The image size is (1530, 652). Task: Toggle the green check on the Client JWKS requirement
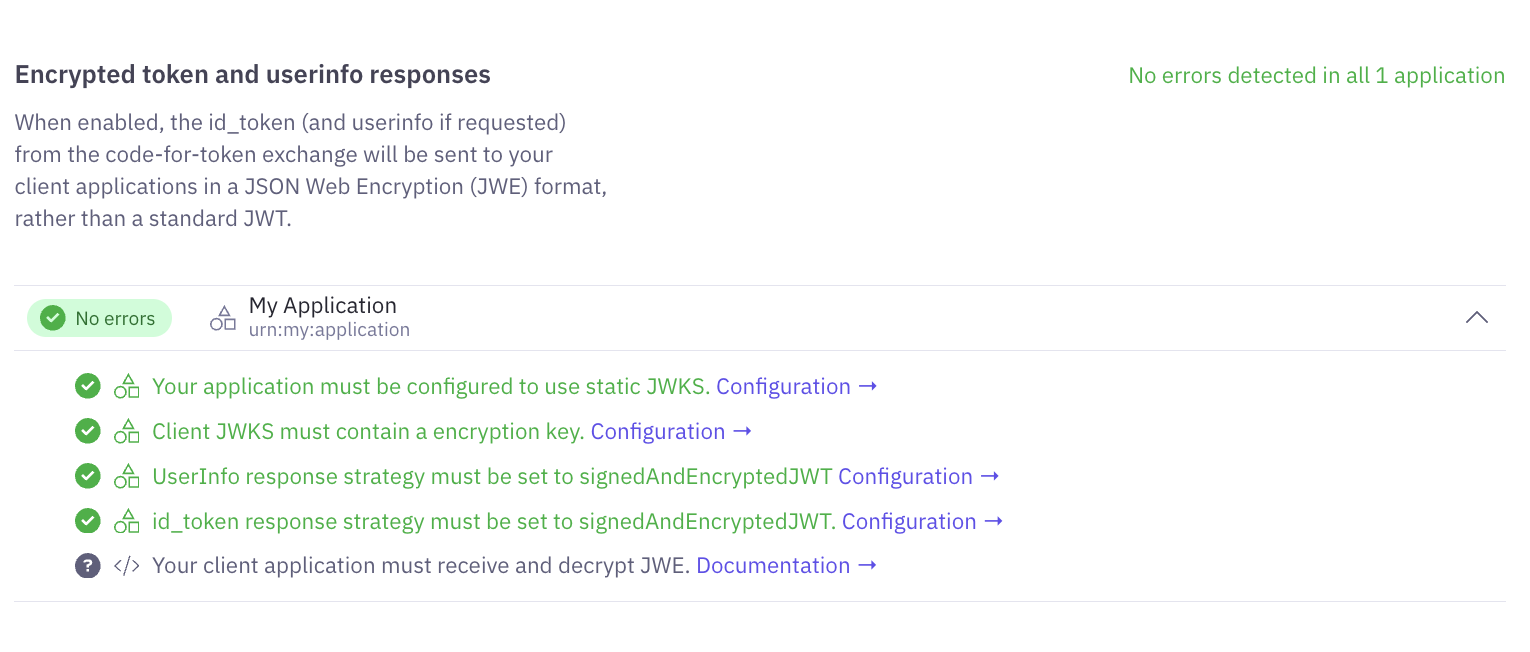tap(87, 431)
